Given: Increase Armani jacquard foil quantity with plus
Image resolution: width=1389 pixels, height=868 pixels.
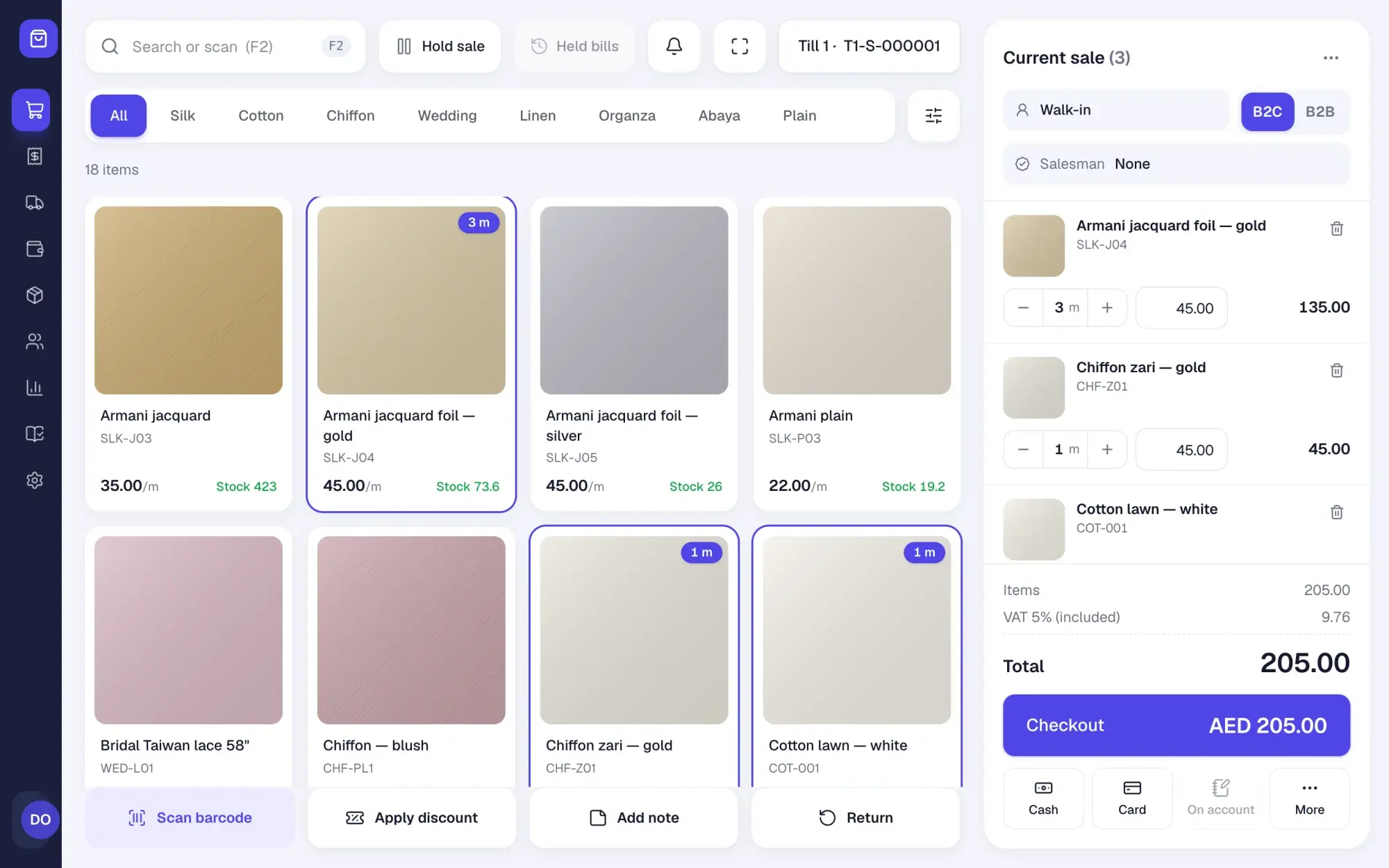Looking at the screenshot, I should pyautogui.click(x=1107, y=308).
